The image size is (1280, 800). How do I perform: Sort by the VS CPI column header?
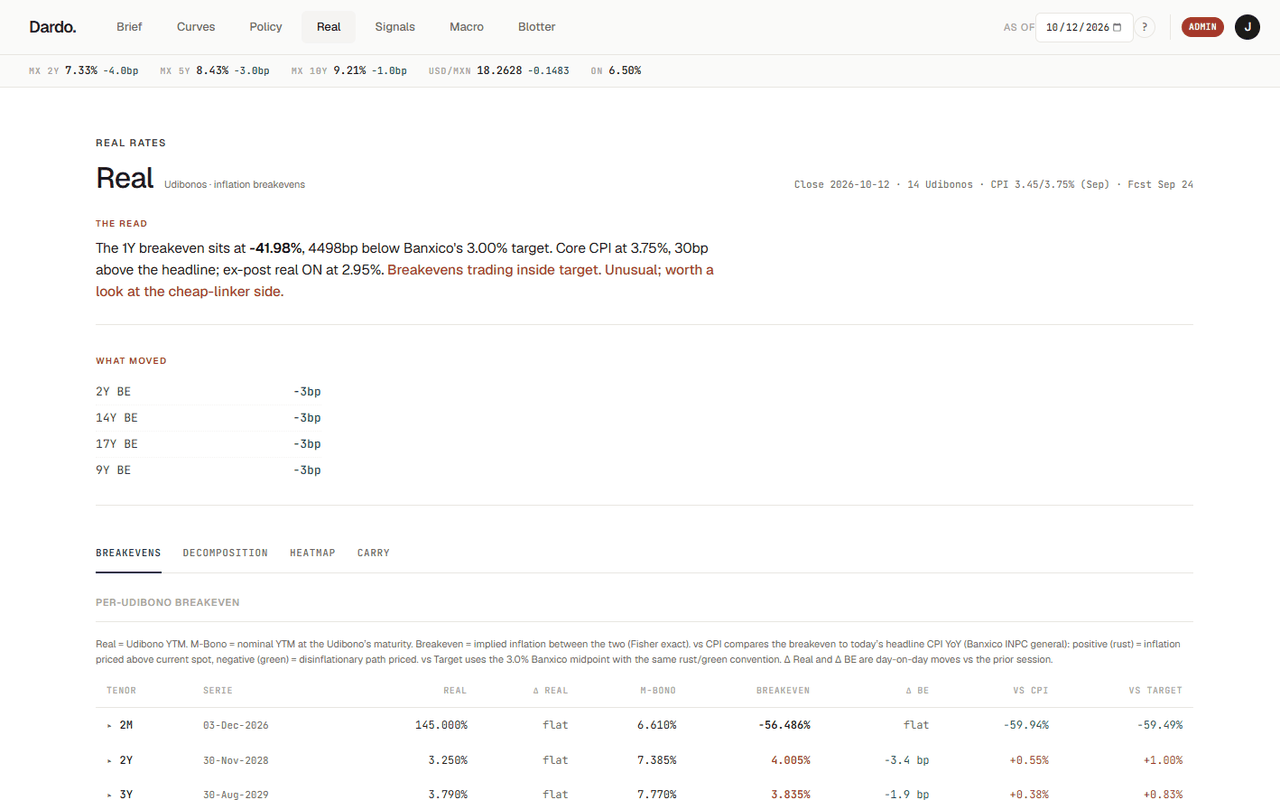(1030, 690)
